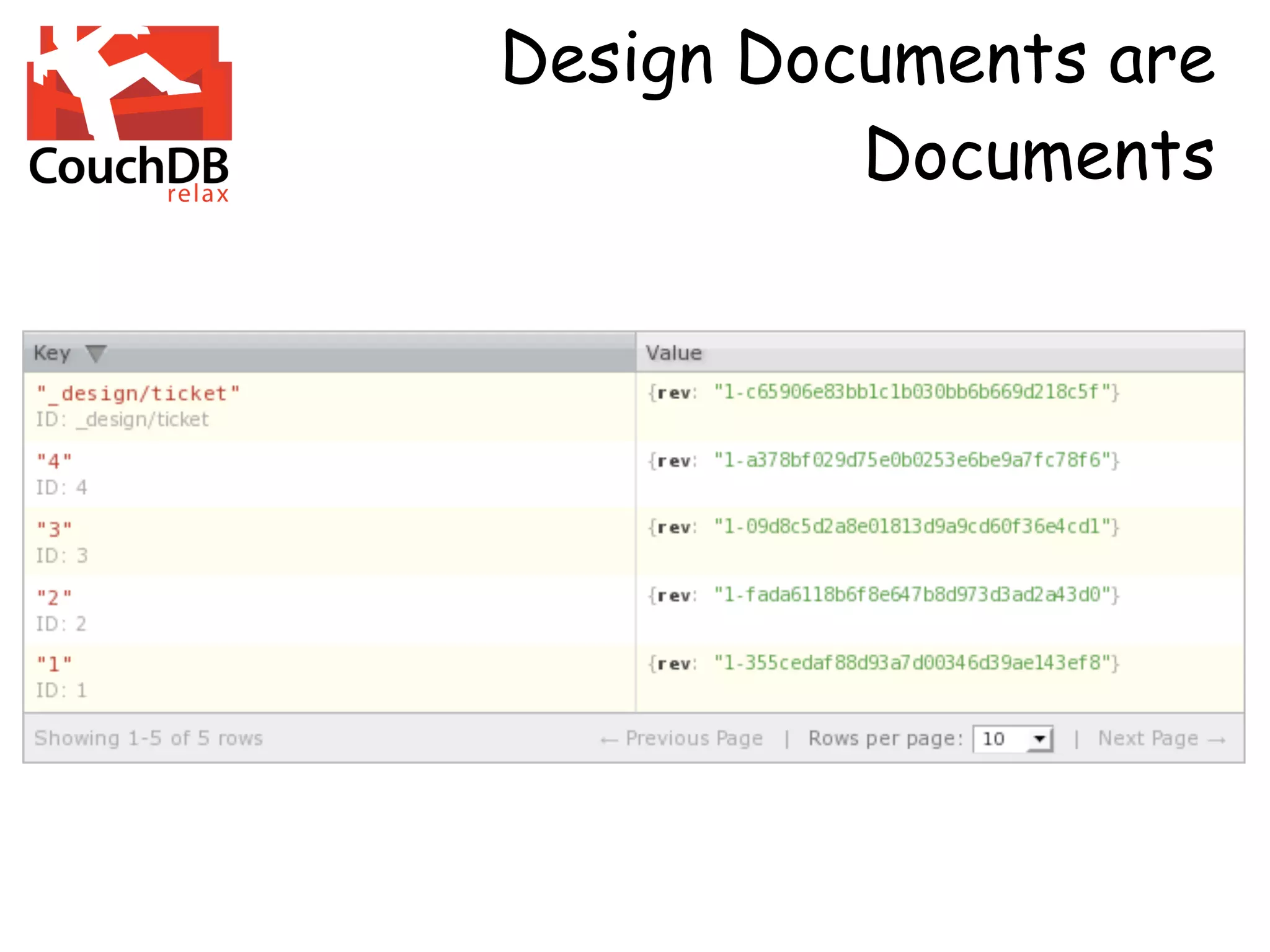Select rev value starting 1-09d8c5d2a
The width and height of the screenshot is (1270, 952).
(913, 527)
